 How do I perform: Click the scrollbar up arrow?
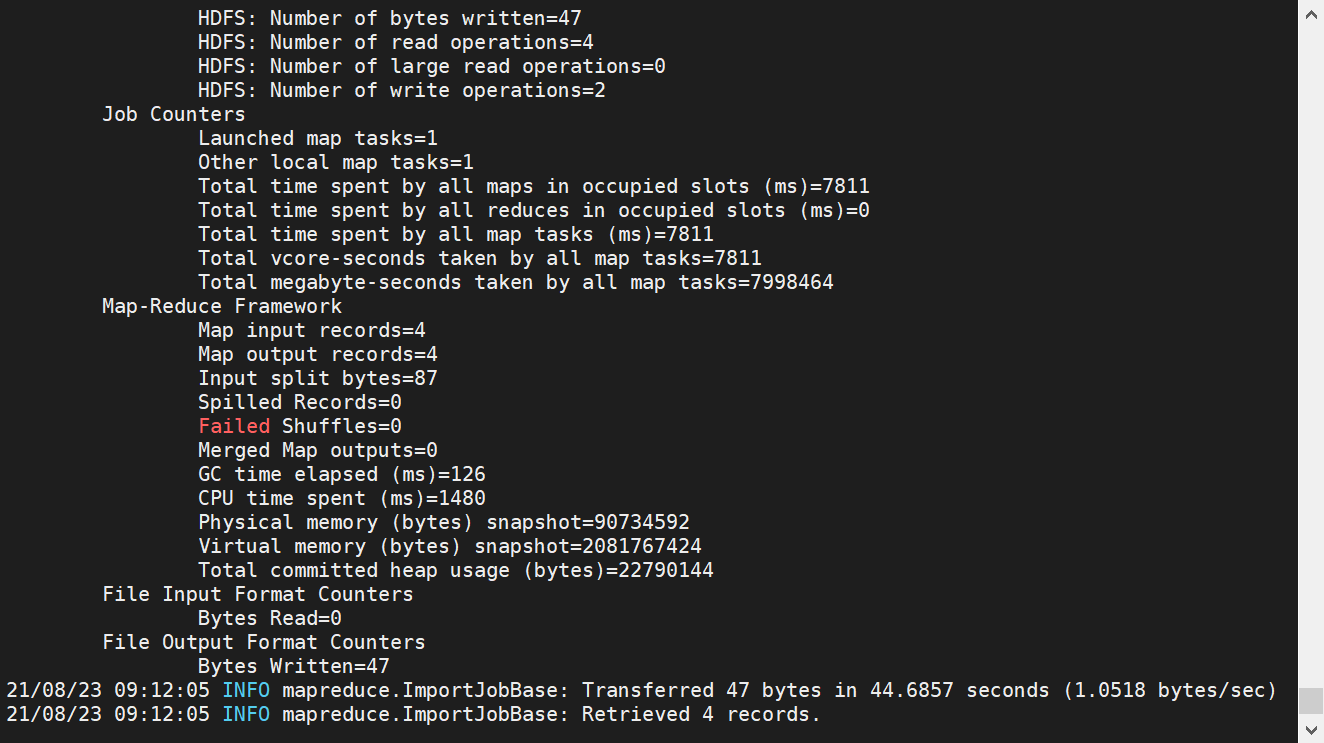[x=1311, y=14]
